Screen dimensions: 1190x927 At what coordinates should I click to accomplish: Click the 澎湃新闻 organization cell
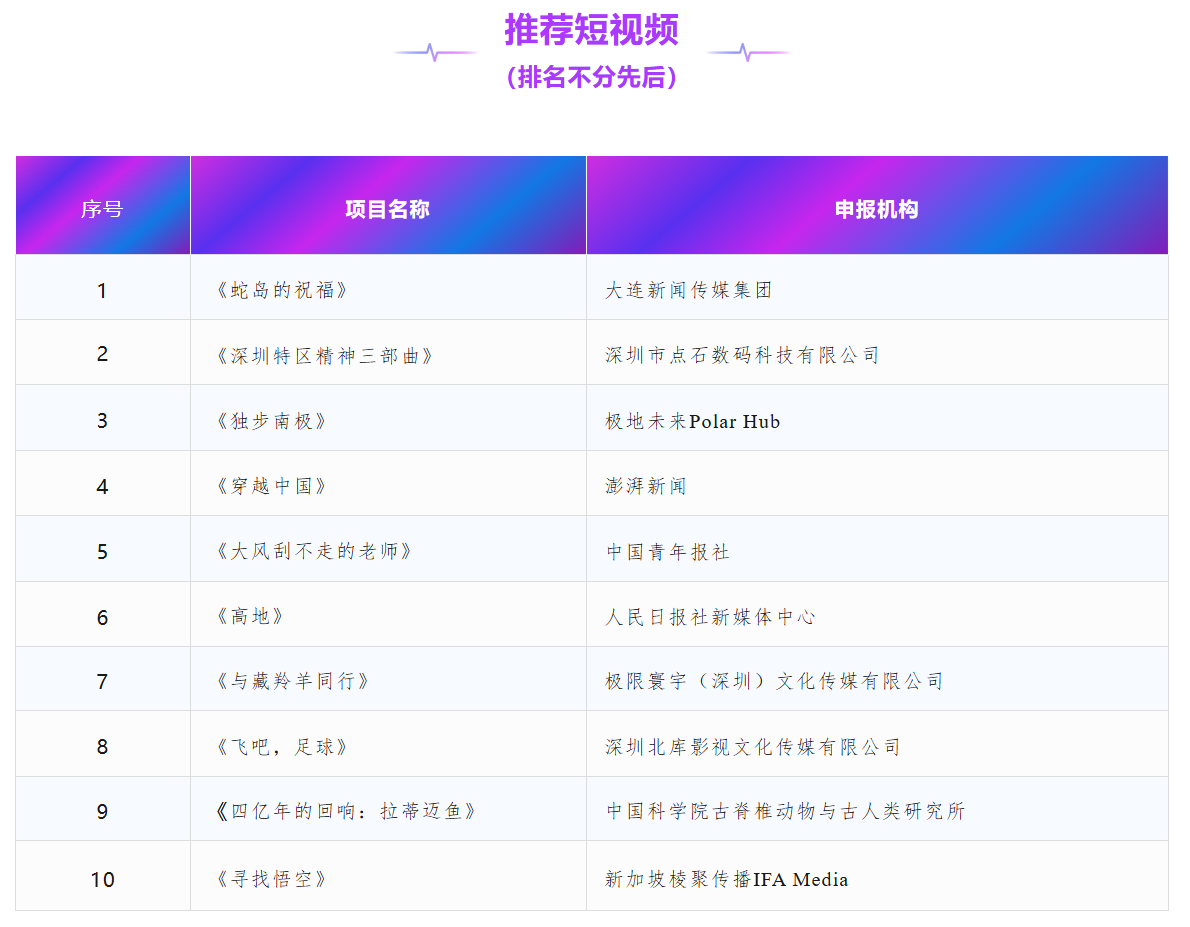coord(646,486)
